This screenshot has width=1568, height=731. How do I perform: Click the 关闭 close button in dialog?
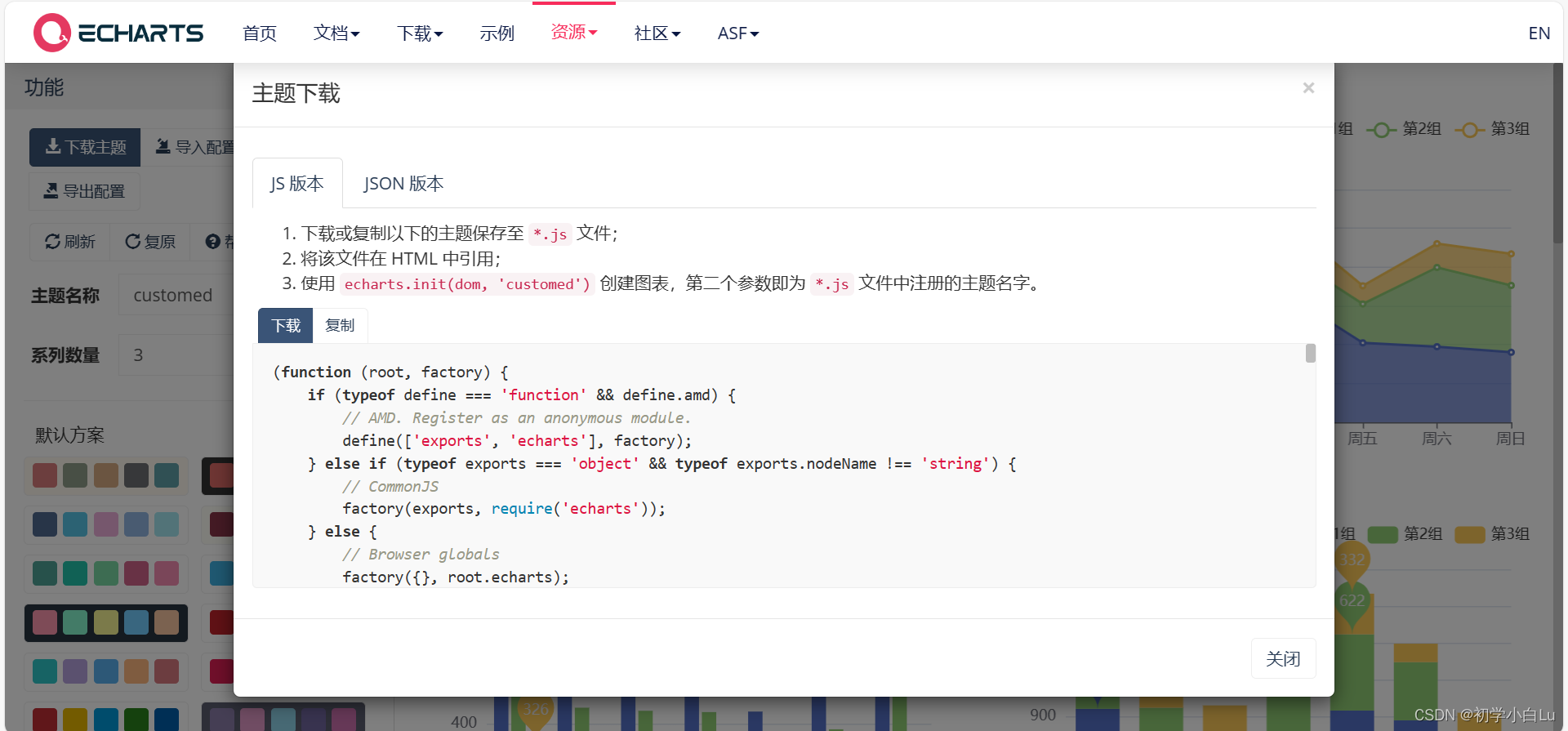pyautogui.click(x=1283, y=658)
